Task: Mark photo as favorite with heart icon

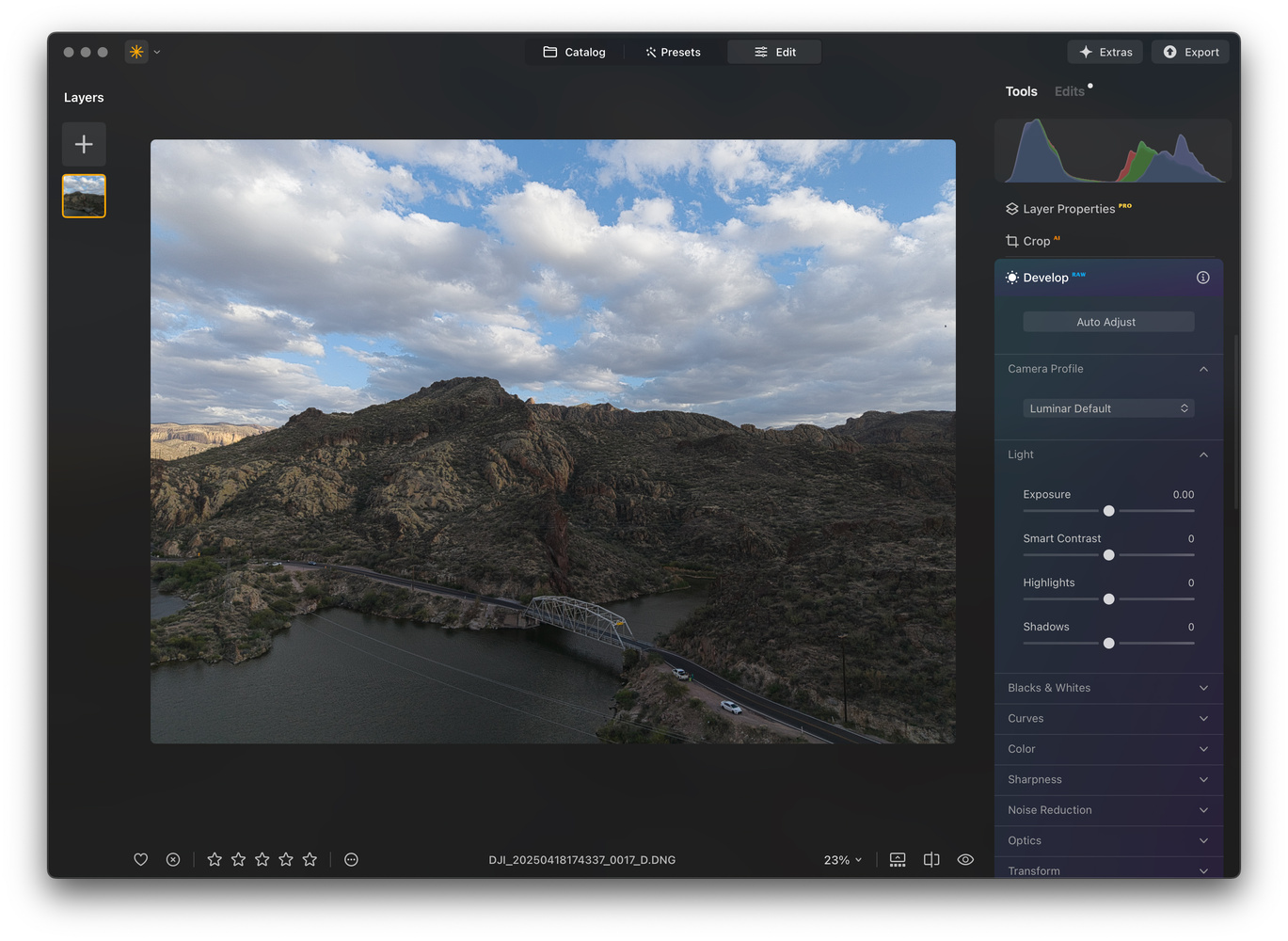Action: [x=141, y=859]
